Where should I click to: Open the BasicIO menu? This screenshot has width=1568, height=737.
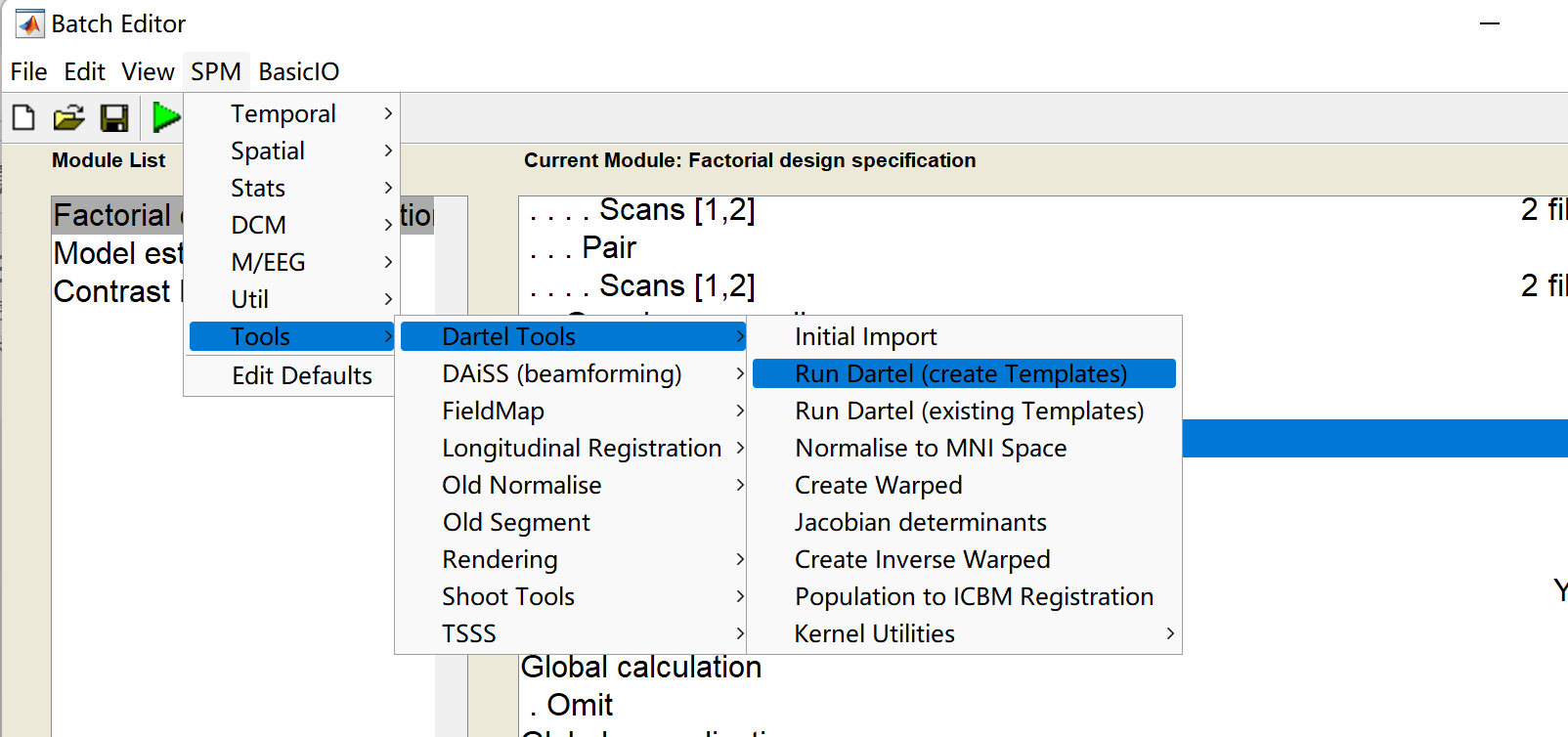pyautogui.click(x=299, y=71)
